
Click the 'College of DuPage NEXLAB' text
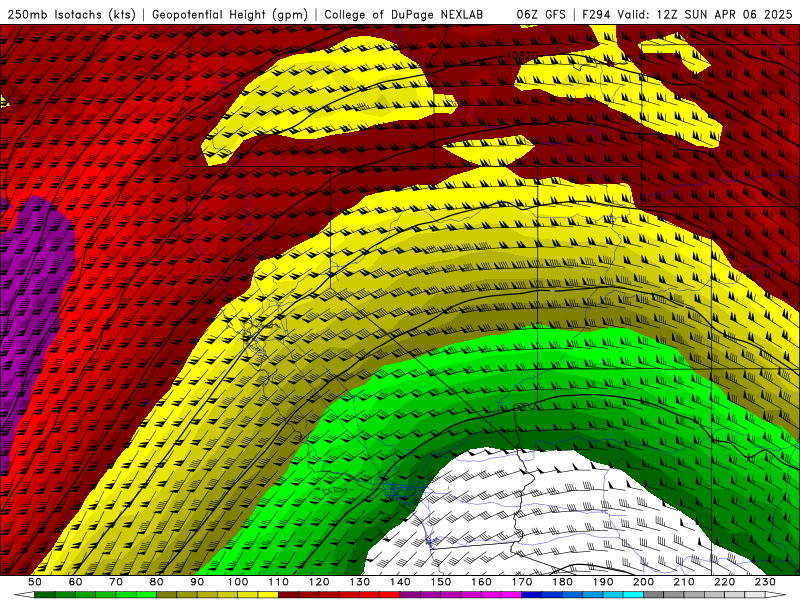coord(404,14)
